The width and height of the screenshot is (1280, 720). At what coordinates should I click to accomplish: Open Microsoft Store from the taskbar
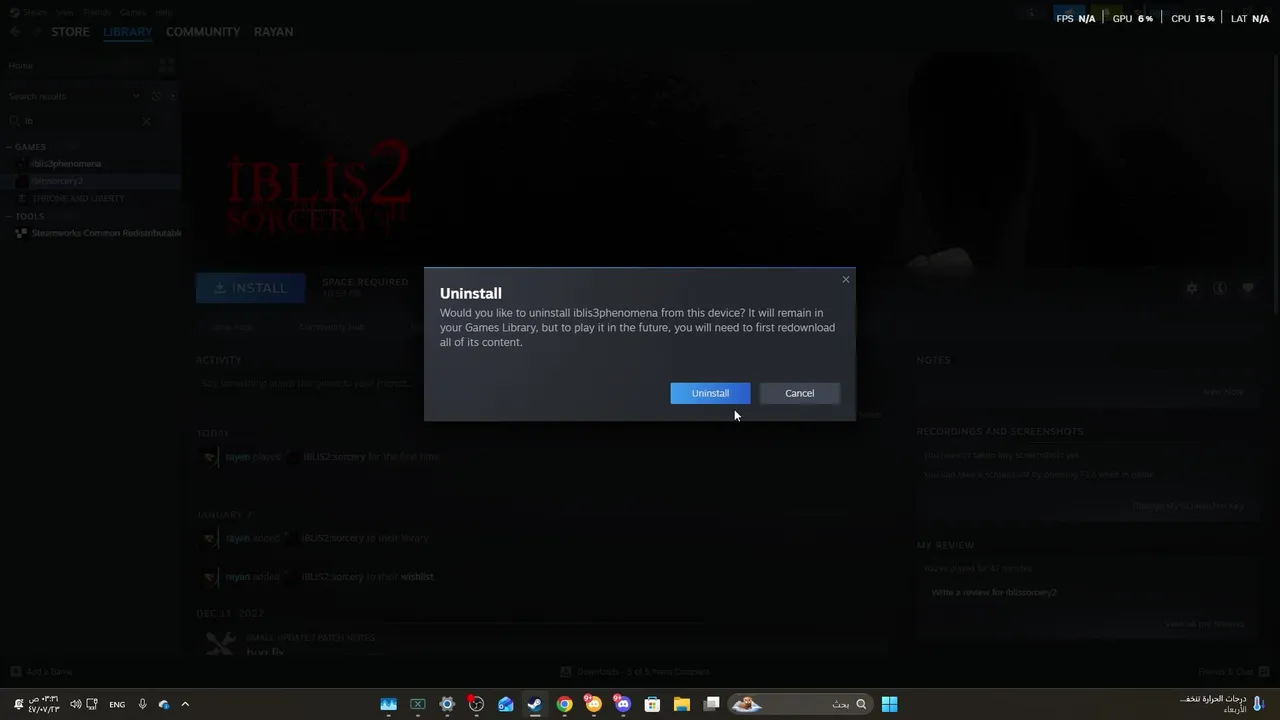(653, 704)
